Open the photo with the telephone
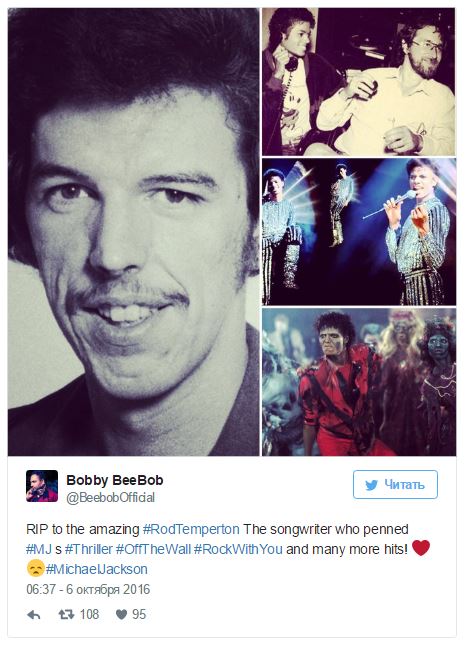This screenshot has height=650, width=469. pyautogui.click(x=359, y=82)
